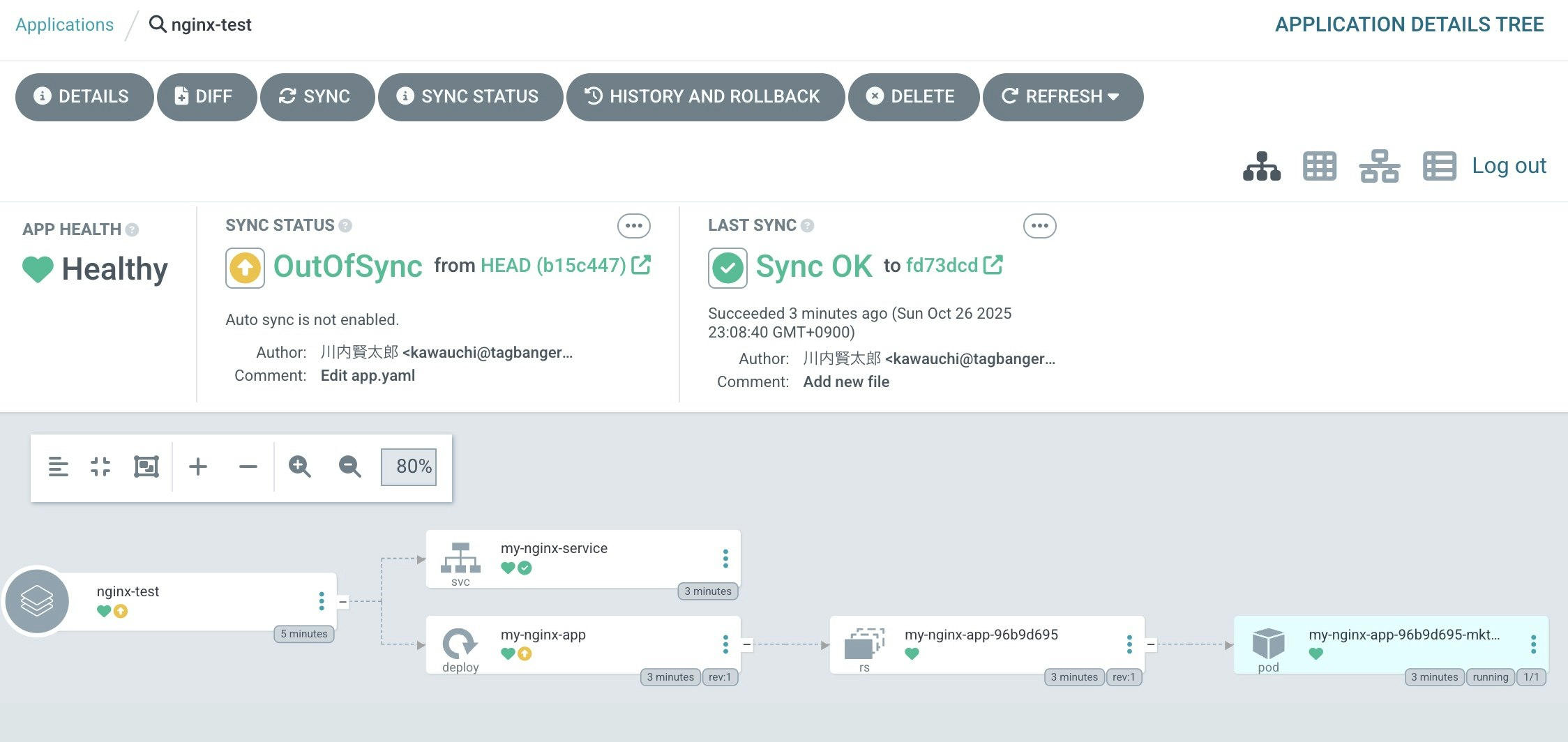Open LAST SYNC help question icon

tap(807, 225)
